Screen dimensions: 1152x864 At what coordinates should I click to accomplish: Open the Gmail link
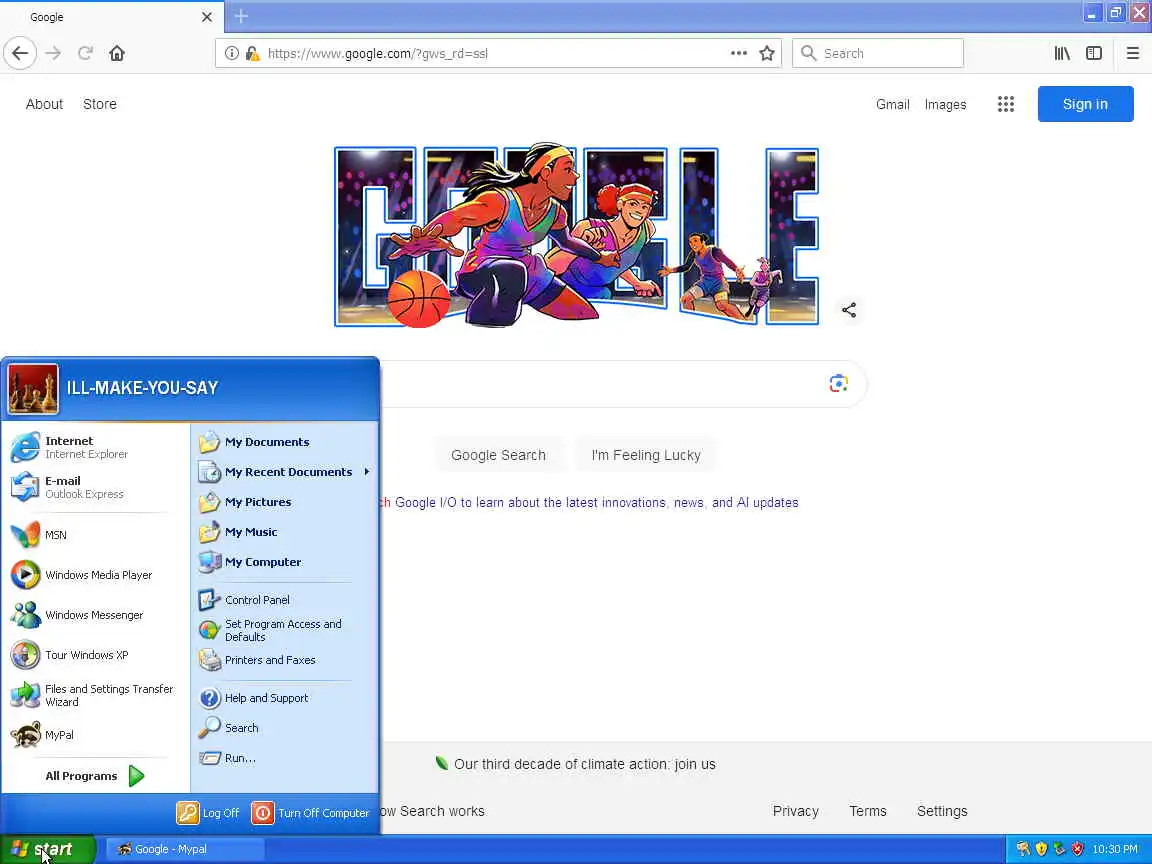(x=893, y=104)
